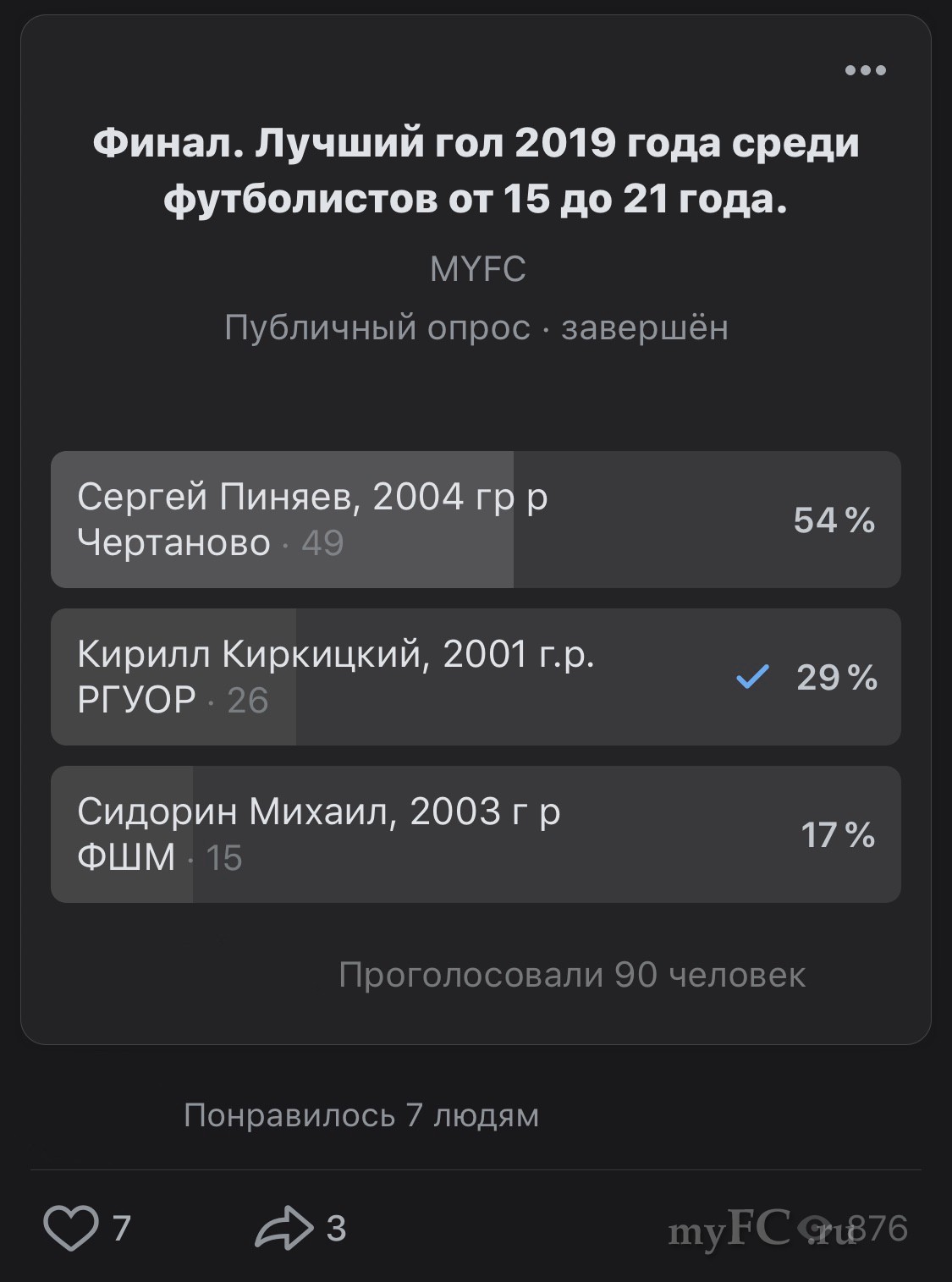Click the vote count 26 next to РГУОР
The width and height of the screenshot is (952, 1282).
(x=248, y=701)
